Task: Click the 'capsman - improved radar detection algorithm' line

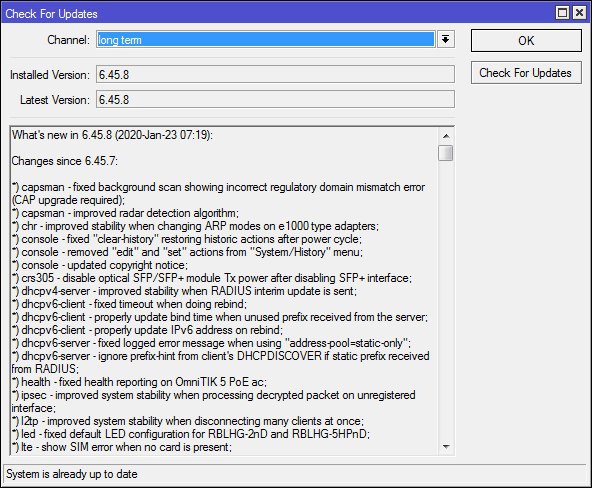Action: tap(125, 213)
